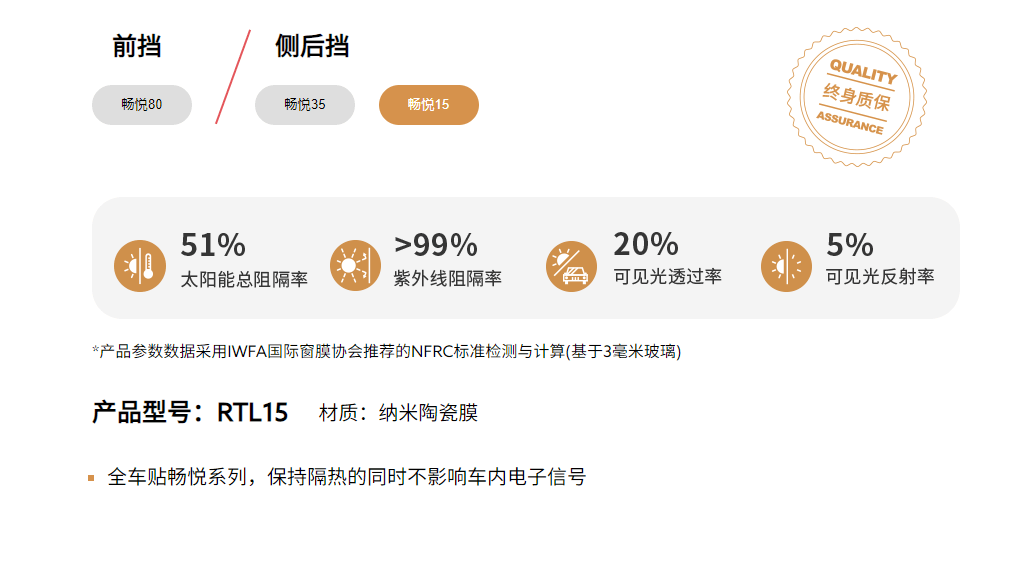Click the 51% solar rejection value
Image resolution: width=1013 pixels, height=587 pixels.
(x=213, y=245)
